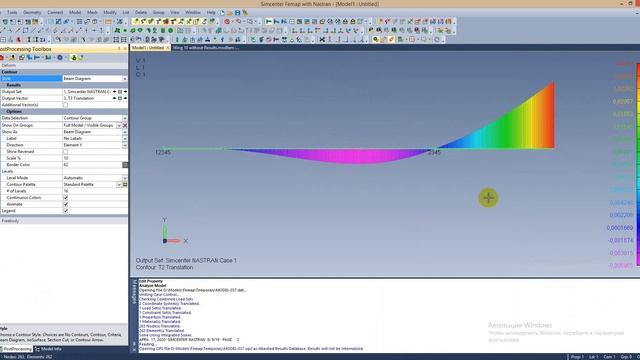640x360 pixels.
Task: Pin the PostProcessing Toolbox panel
Action: click(119, 49)
